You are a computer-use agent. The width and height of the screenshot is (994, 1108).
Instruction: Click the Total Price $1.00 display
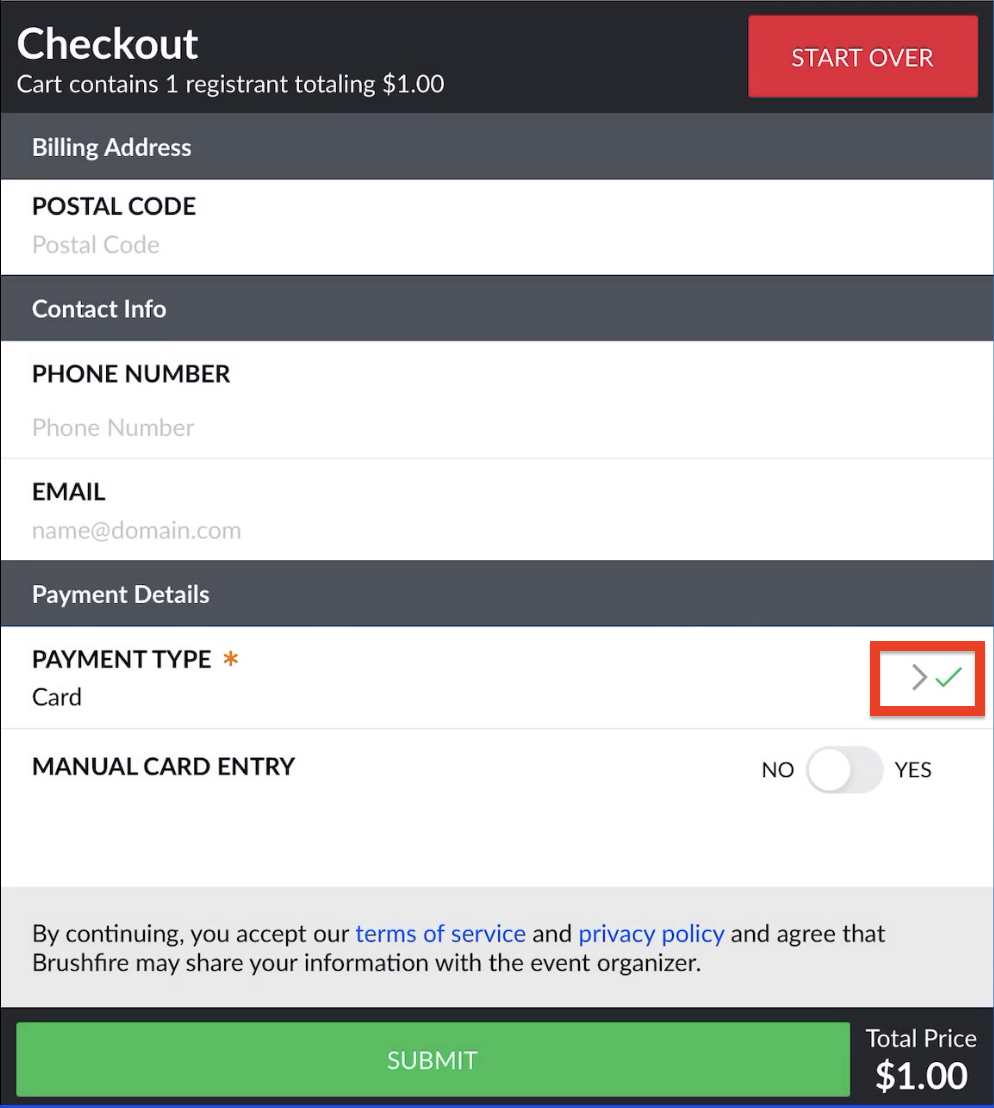[920, 1058]
